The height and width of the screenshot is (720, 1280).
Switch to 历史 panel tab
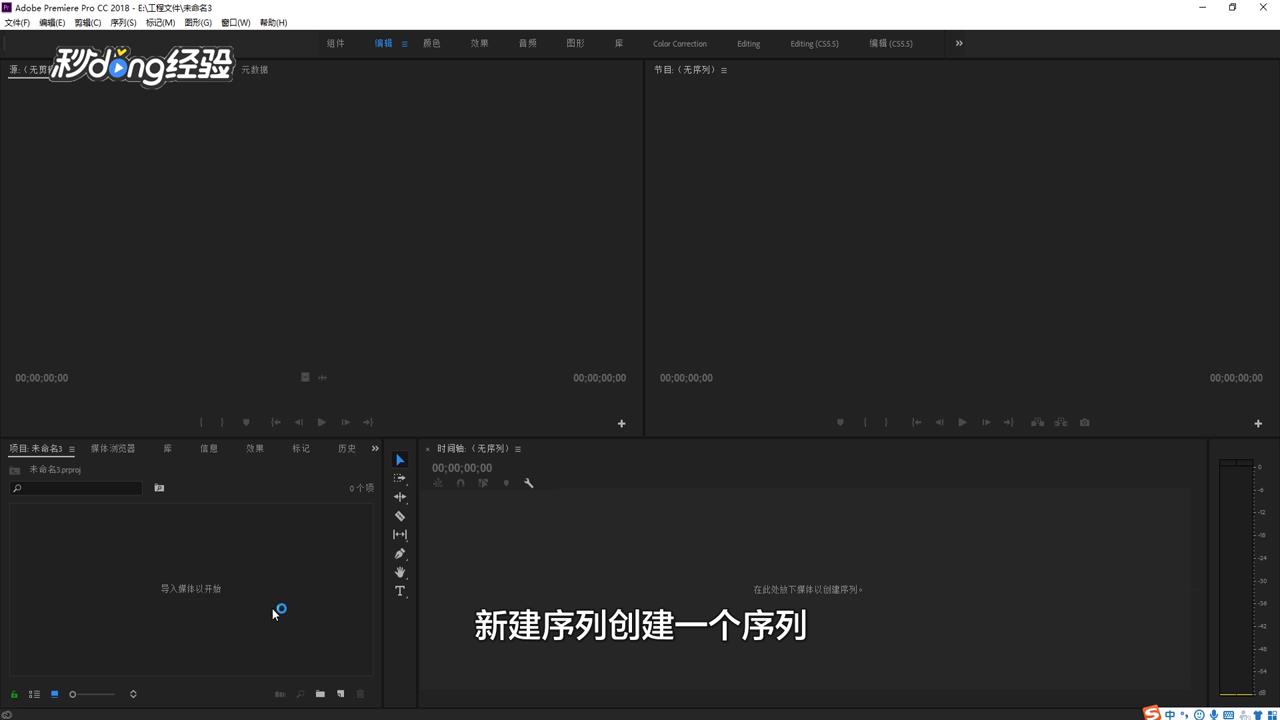(347, 448)
